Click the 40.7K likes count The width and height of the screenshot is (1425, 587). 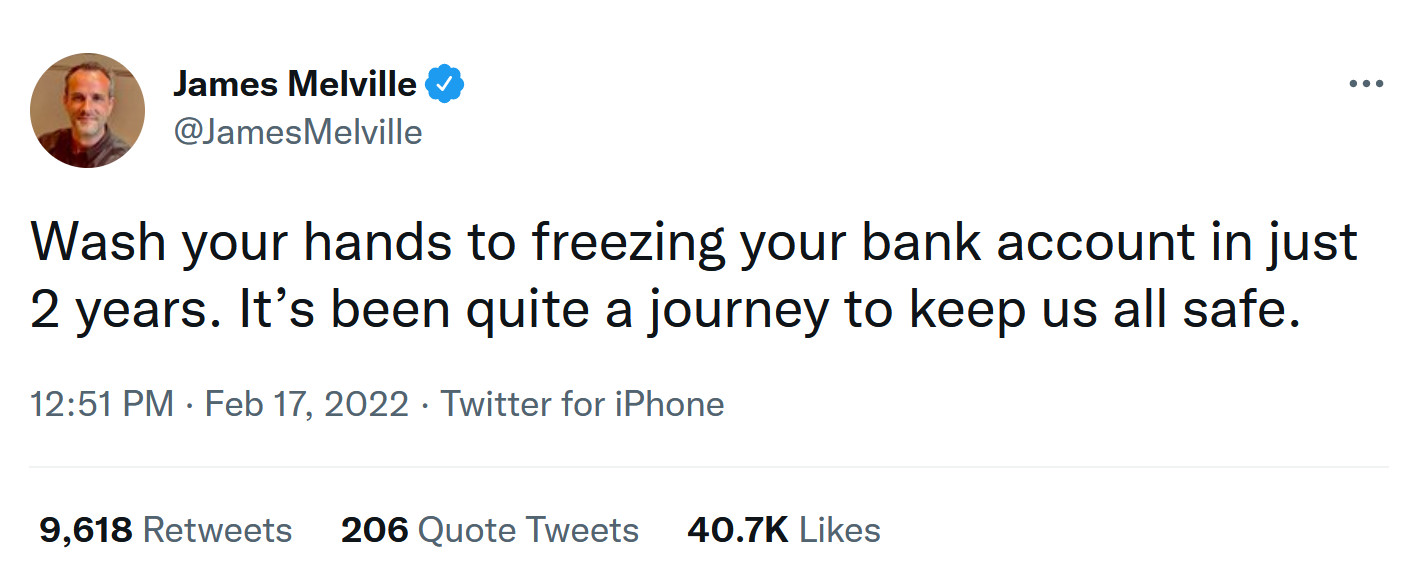pos(737,529)
